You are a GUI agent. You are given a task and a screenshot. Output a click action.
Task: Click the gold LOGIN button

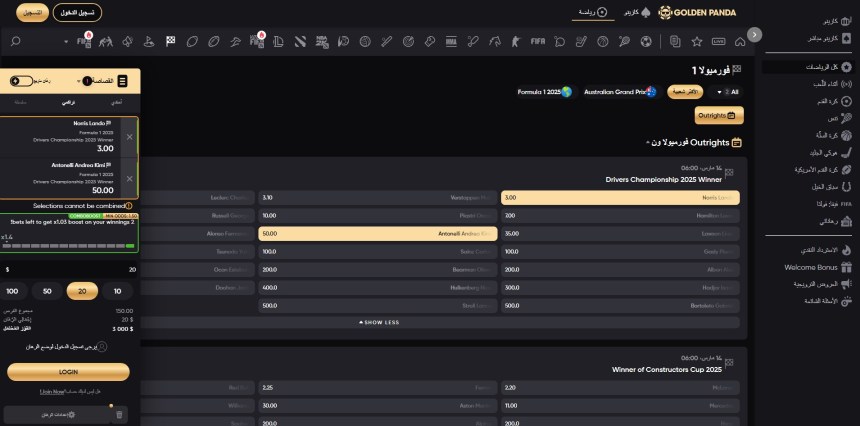(69, 372)
